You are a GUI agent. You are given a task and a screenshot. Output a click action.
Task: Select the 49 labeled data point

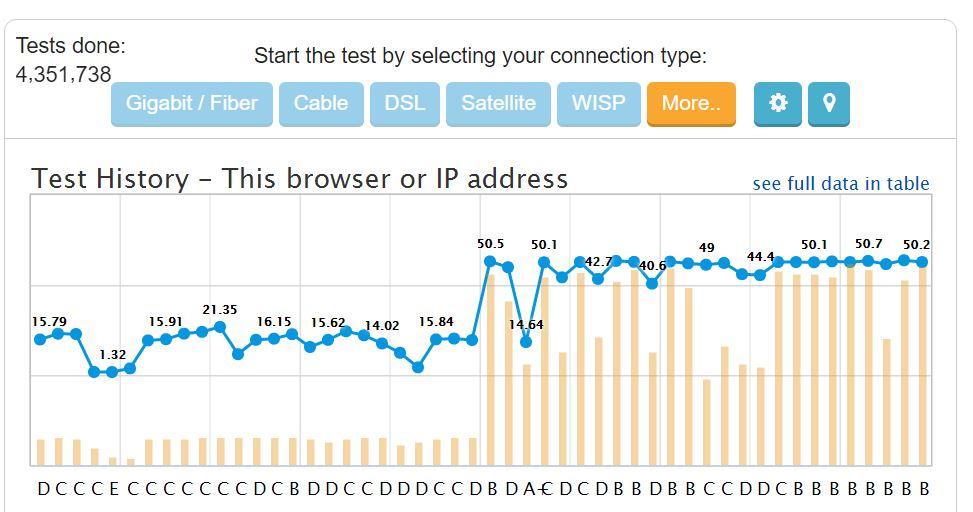[x=706, y=264]
